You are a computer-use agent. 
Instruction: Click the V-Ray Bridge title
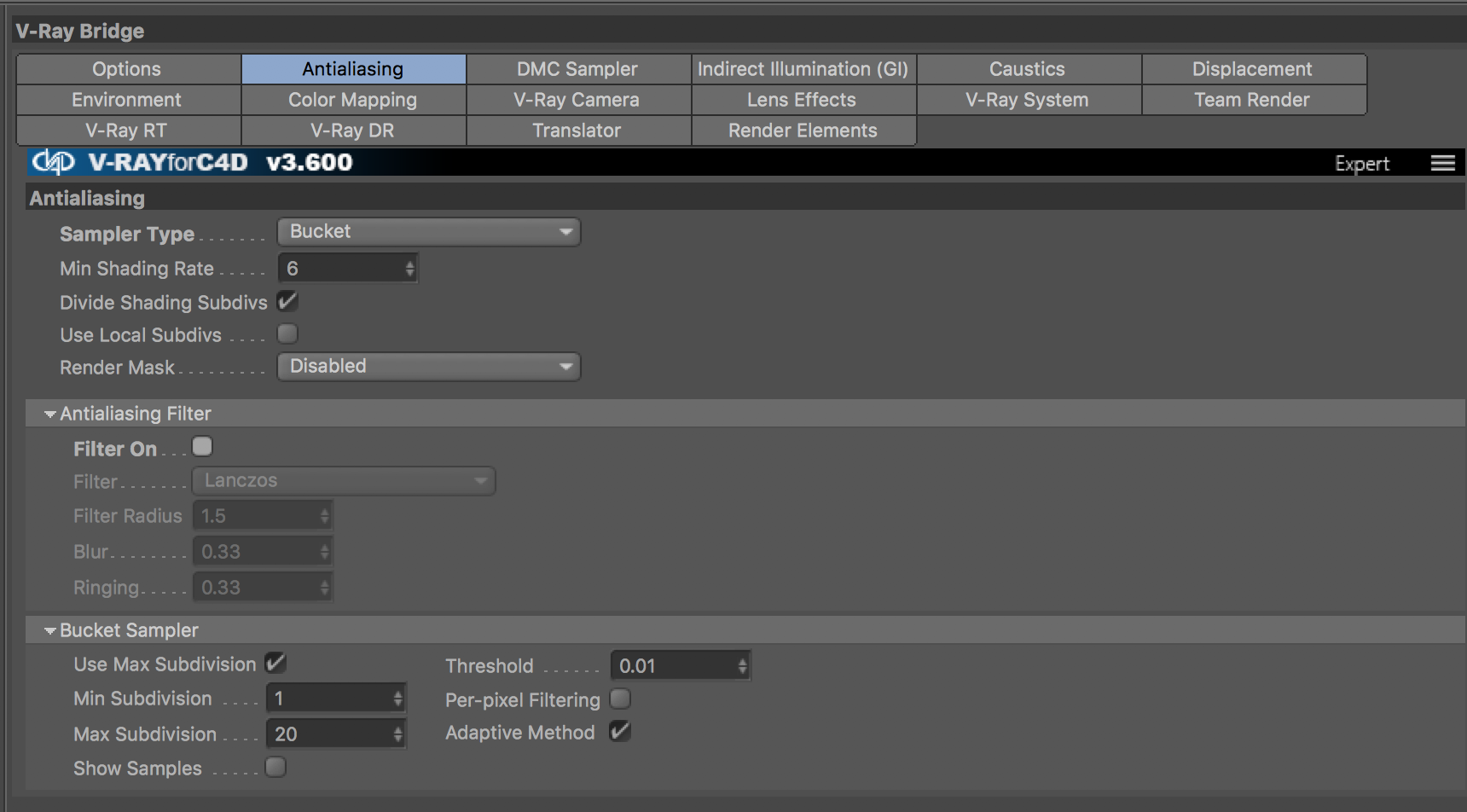(x=80, y=32)
